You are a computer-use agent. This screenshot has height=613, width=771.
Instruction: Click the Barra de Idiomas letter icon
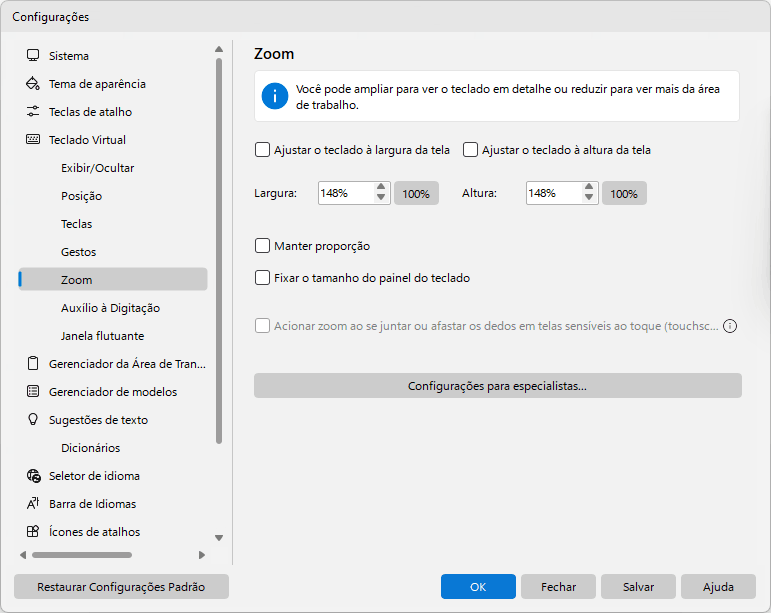pos(33,503)
